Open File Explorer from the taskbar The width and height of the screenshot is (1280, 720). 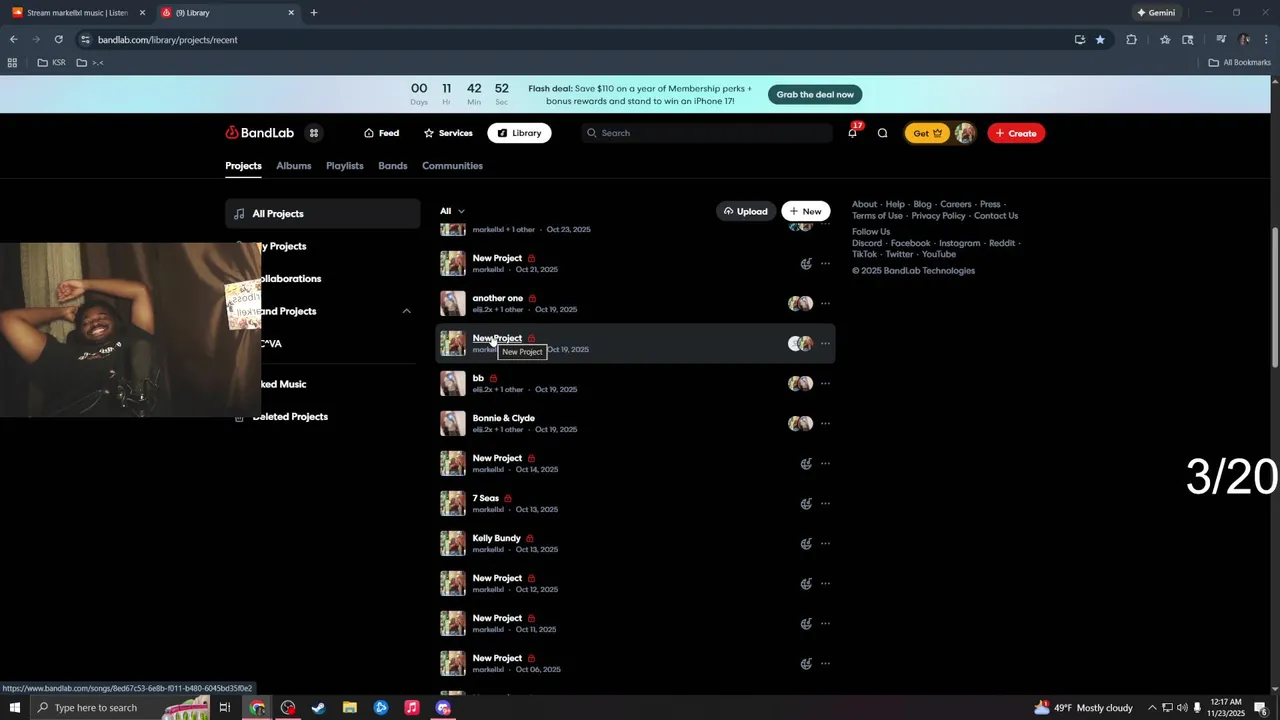350,708
